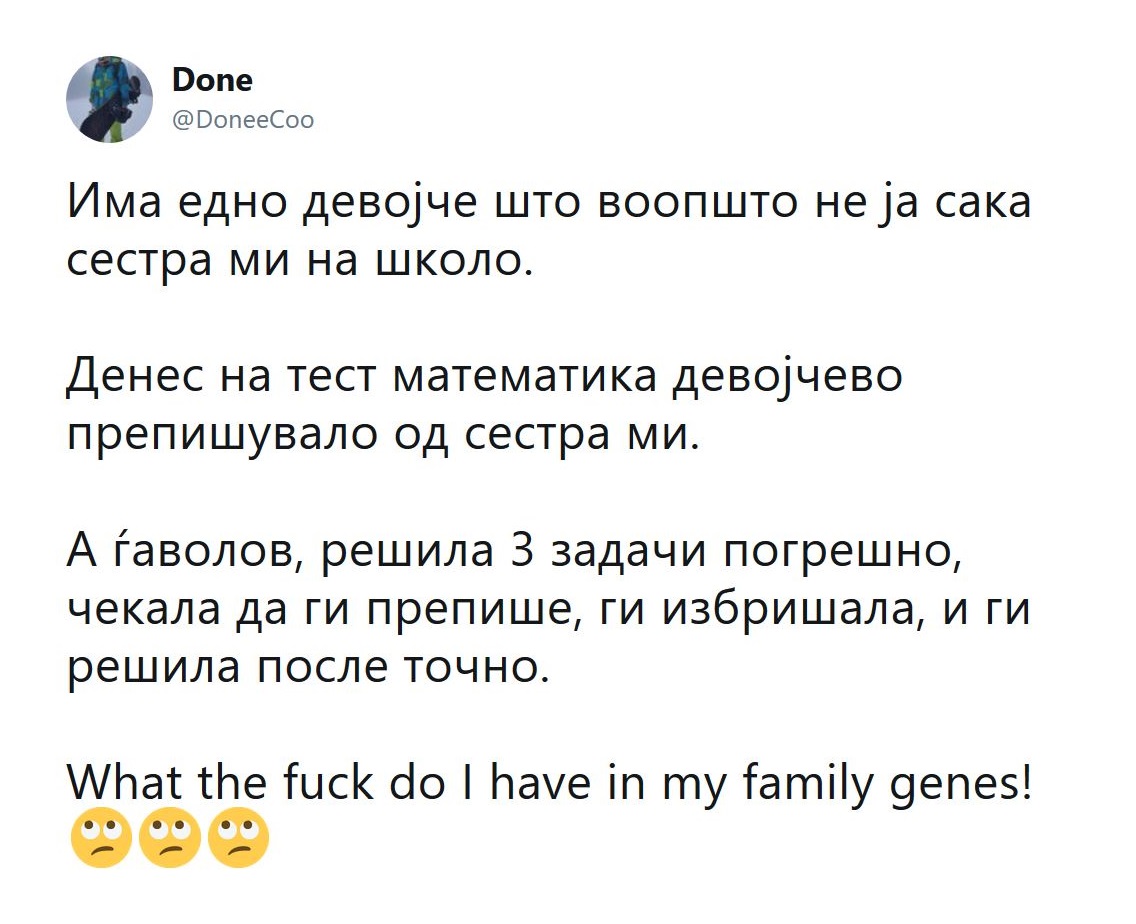Click the paragraph starting with А ѓаволов

tap(548, 609)
